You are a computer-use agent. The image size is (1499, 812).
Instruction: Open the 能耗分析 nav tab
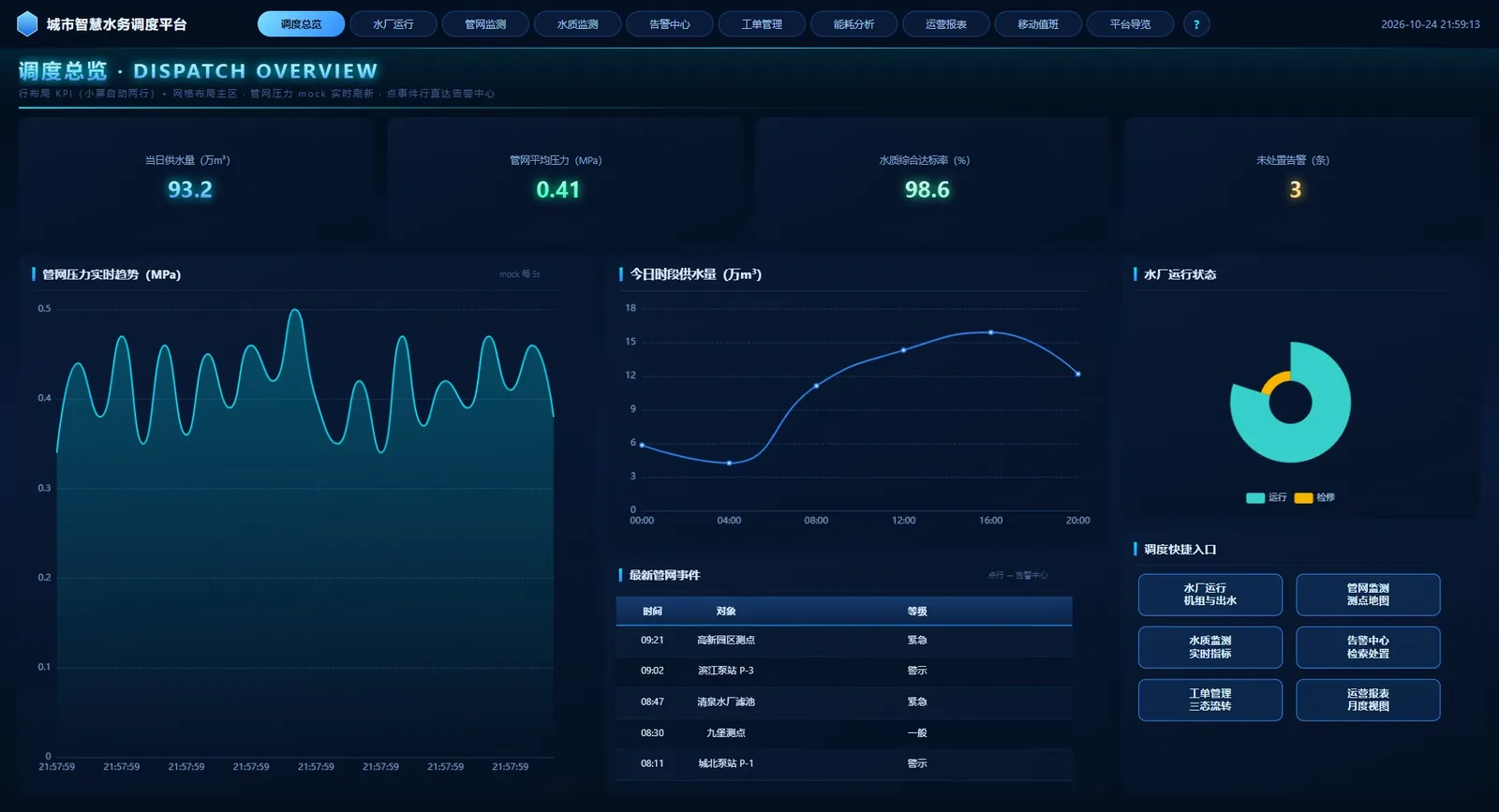pyautogui.click(x=853, y=24)
